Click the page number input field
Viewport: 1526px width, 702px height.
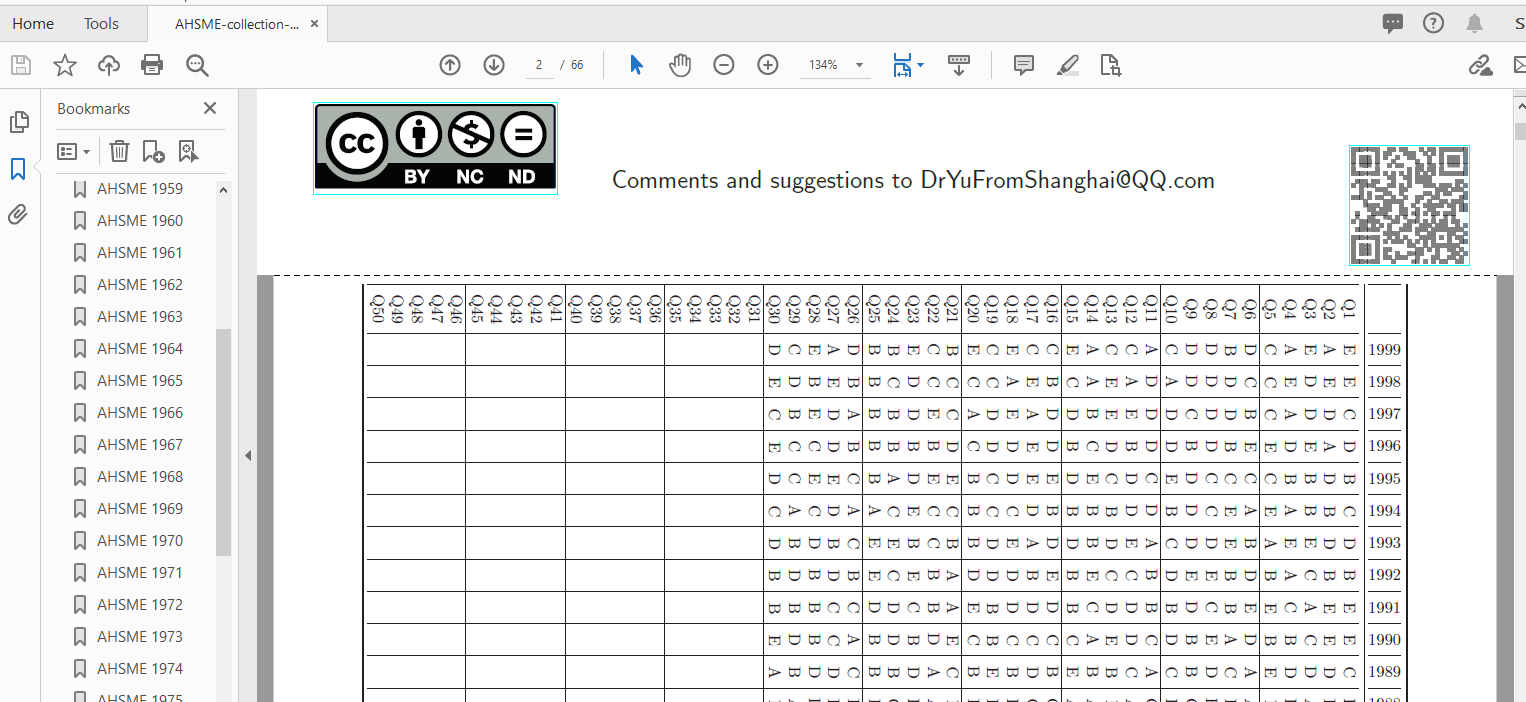point(539,65)
